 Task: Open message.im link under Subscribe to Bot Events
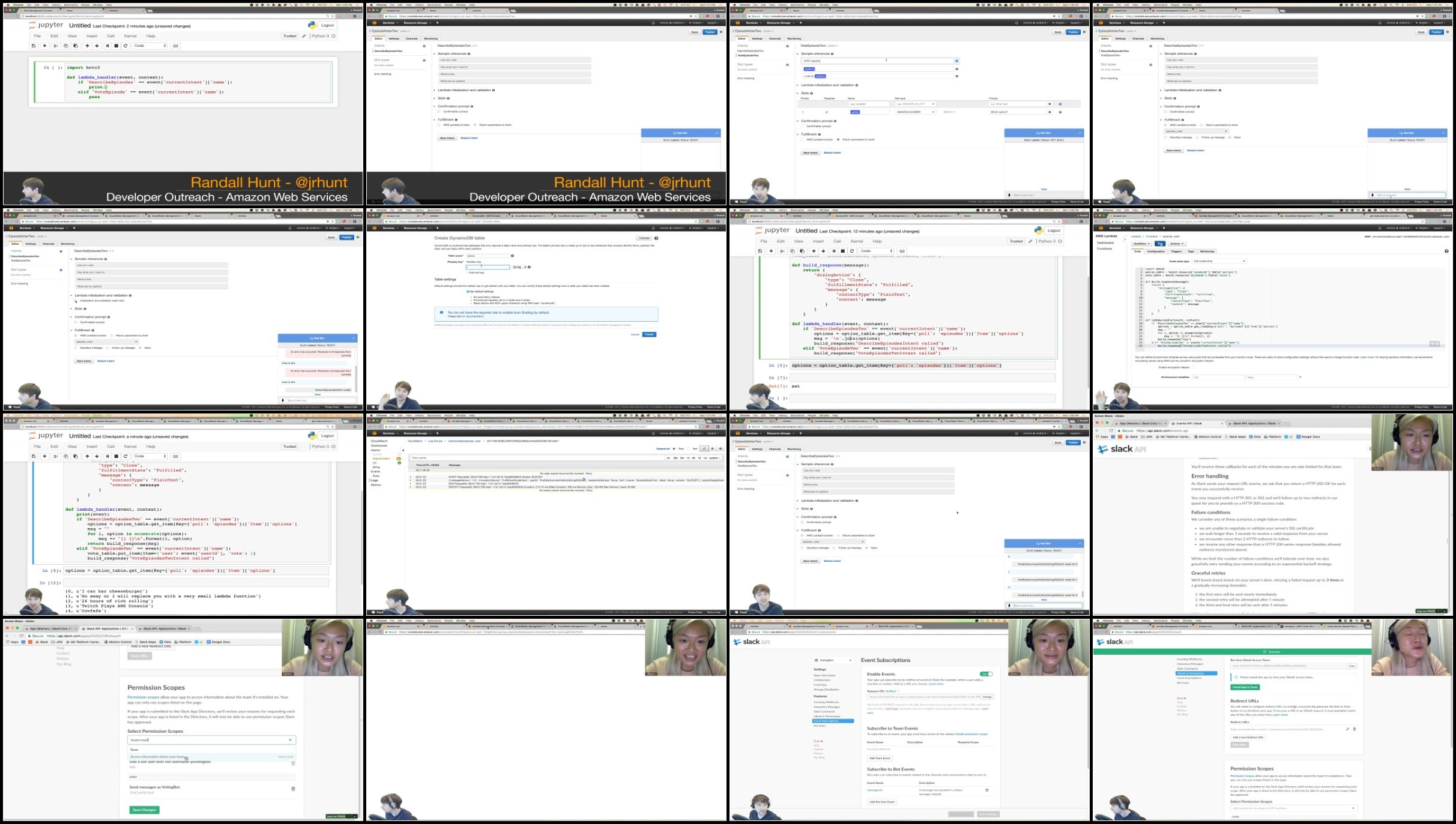point(875,790)
